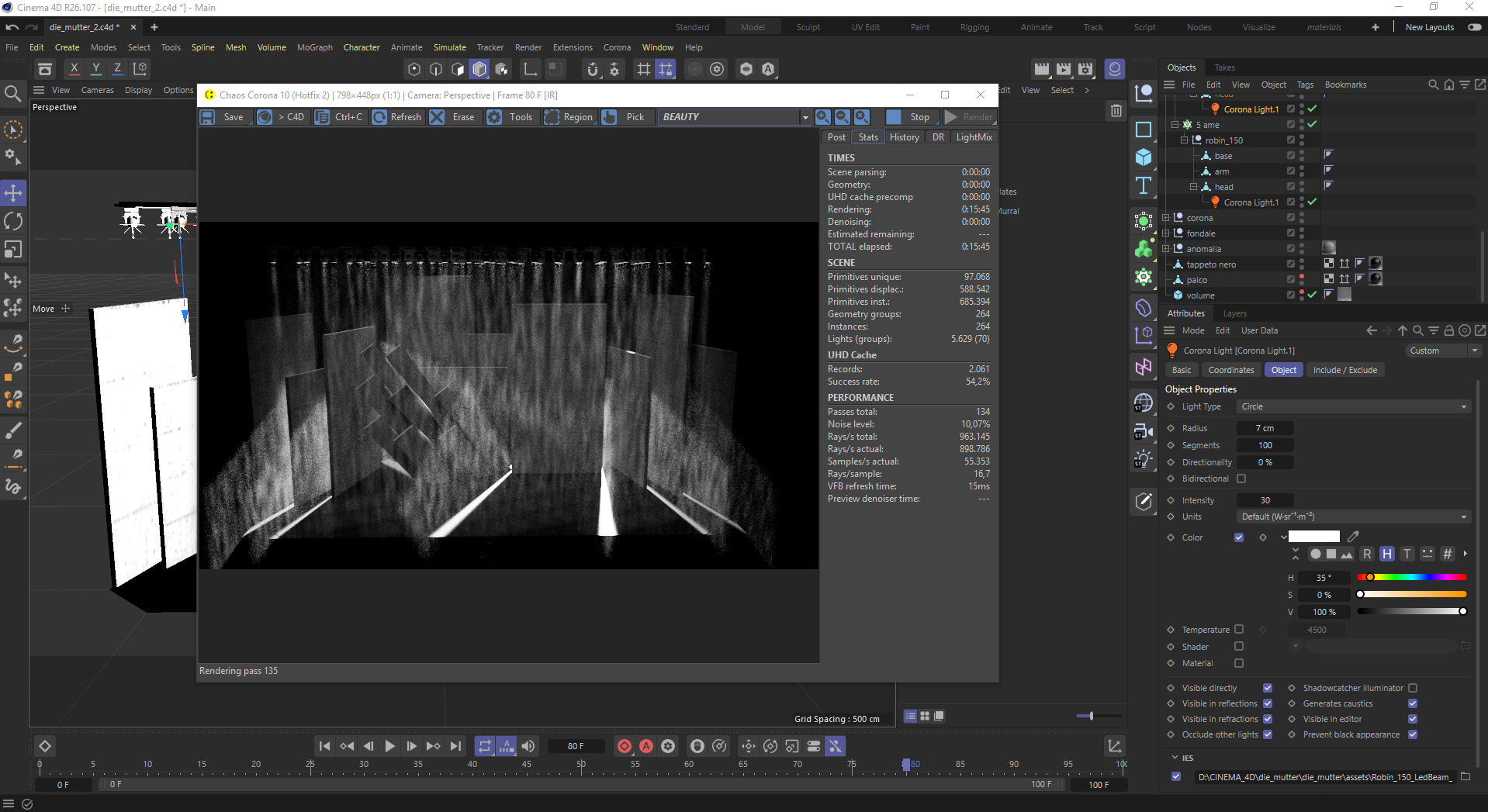Select the Scale tool in left toolbar
Screen dimensions: 1488x812
pos(13,250)
